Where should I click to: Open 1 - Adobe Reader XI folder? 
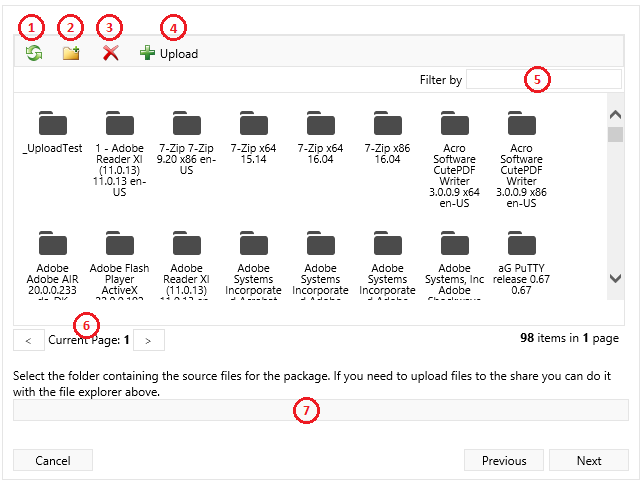coord(119,125)
